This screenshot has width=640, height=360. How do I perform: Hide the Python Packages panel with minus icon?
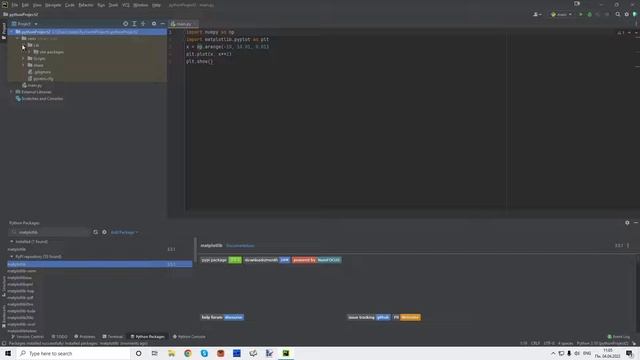pos(636,222)
